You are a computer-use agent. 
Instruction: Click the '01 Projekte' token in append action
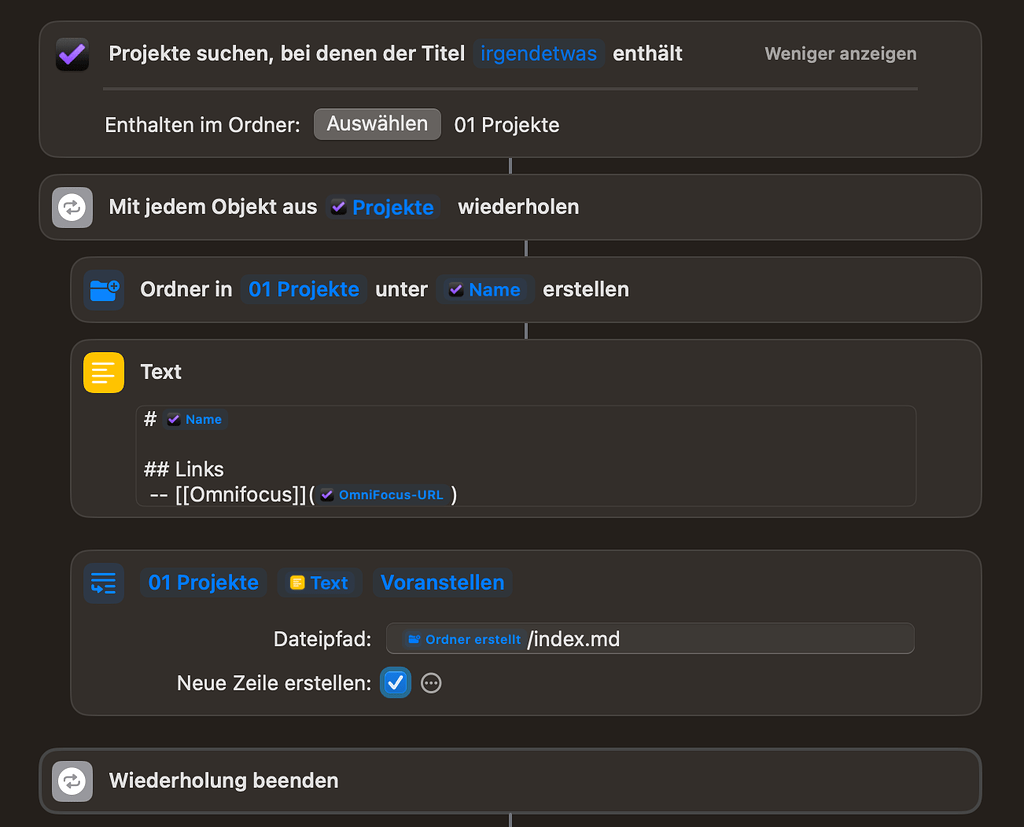pyautogui.click(x=203, y=582)
